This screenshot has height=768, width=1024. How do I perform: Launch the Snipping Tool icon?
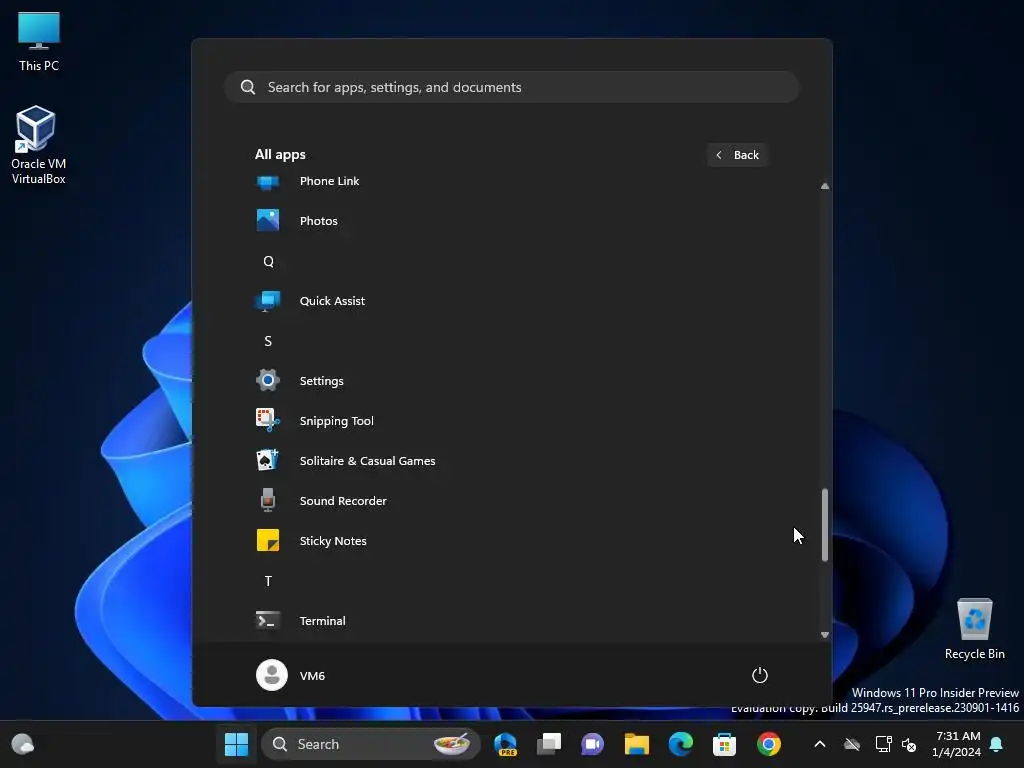(x=268, y=421)
